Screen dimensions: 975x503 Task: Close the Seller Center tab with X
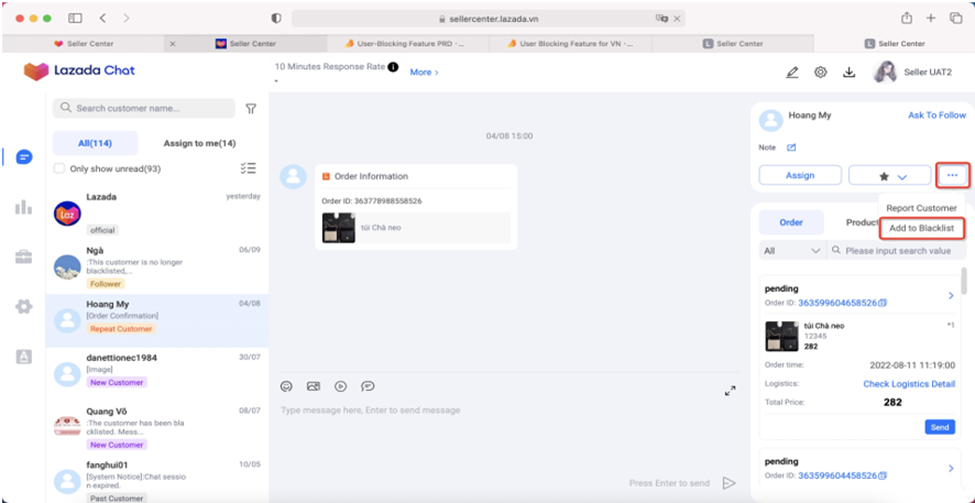(173, 44)
